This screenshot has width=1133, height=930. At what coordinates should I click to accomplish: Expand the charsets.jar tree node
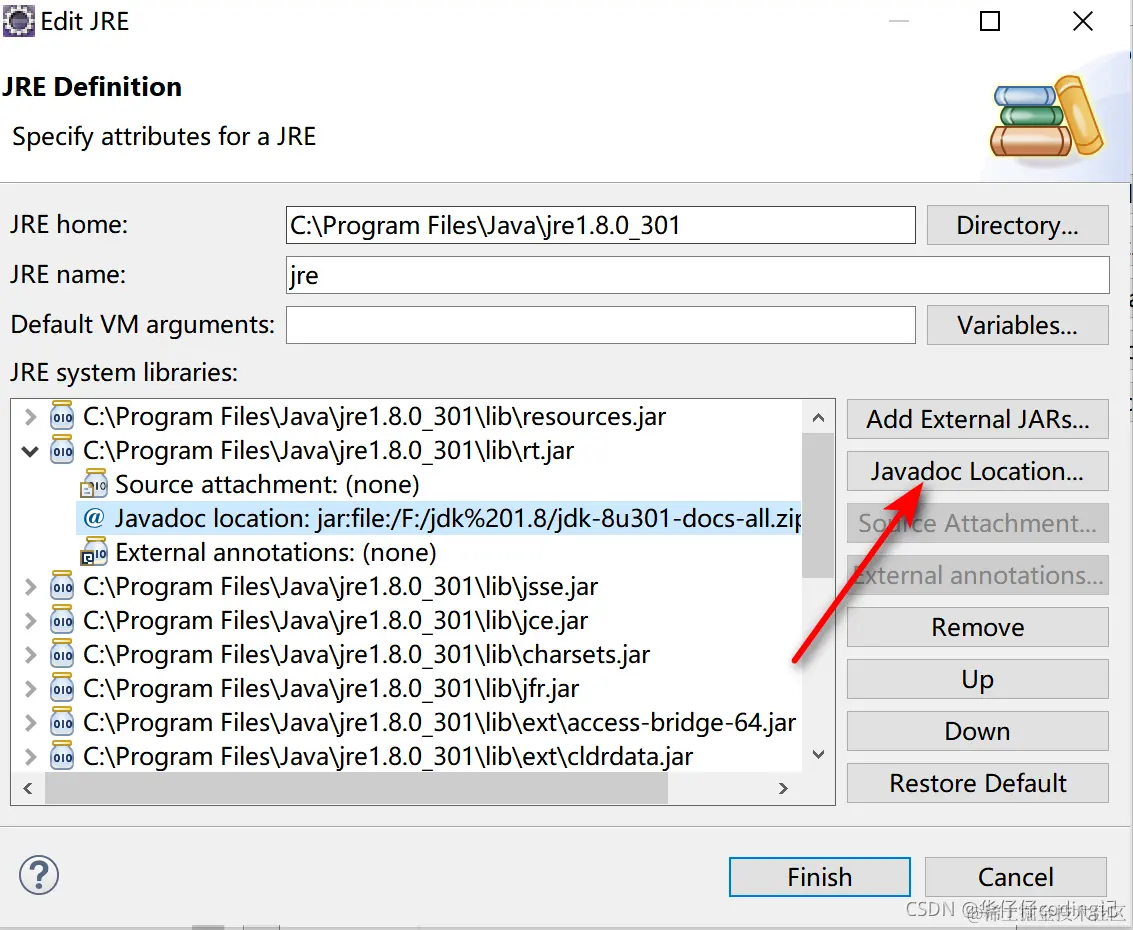(x=30, y=655)
